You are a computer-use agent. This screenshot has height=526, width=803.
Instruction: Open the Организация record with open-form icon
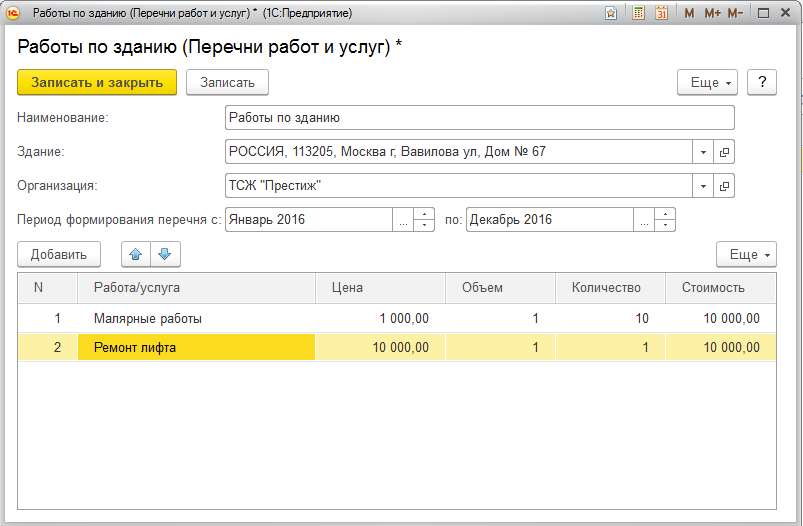[725, 186]
